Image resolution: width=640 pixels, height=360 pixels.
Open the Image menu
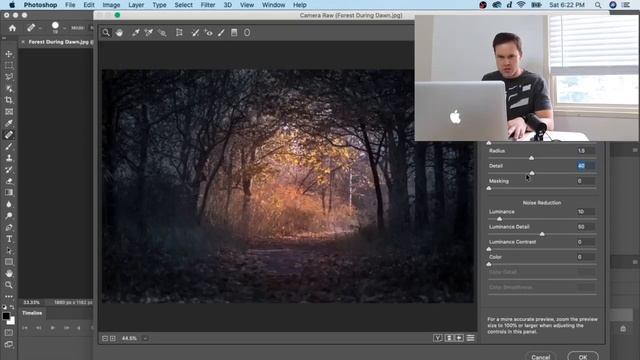point(111,5)
